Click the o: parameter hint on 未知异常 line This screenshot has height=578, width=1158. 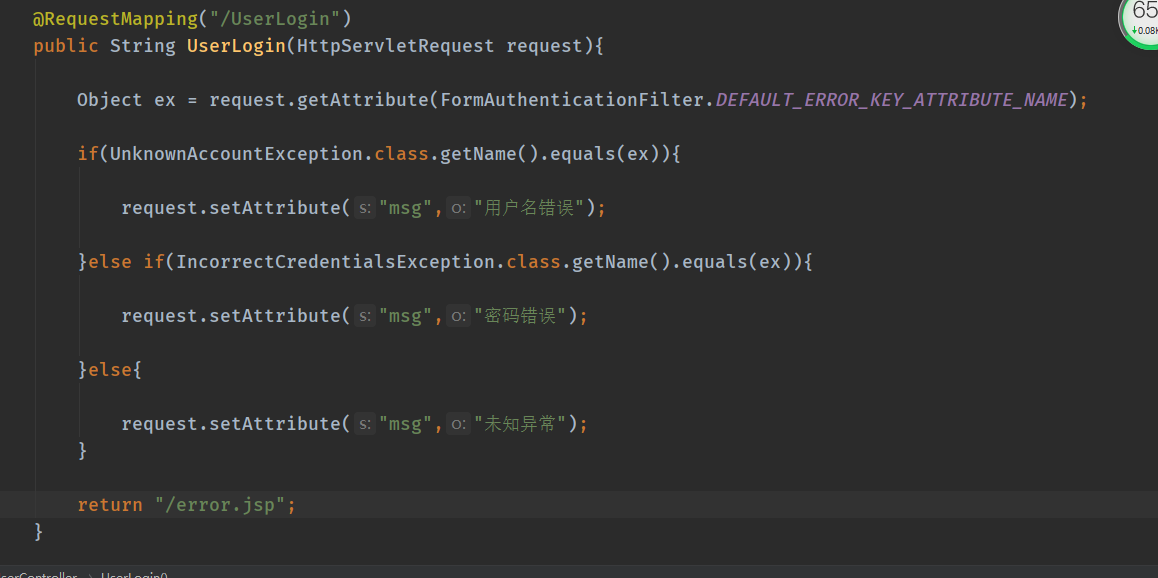tap(459, 424)
